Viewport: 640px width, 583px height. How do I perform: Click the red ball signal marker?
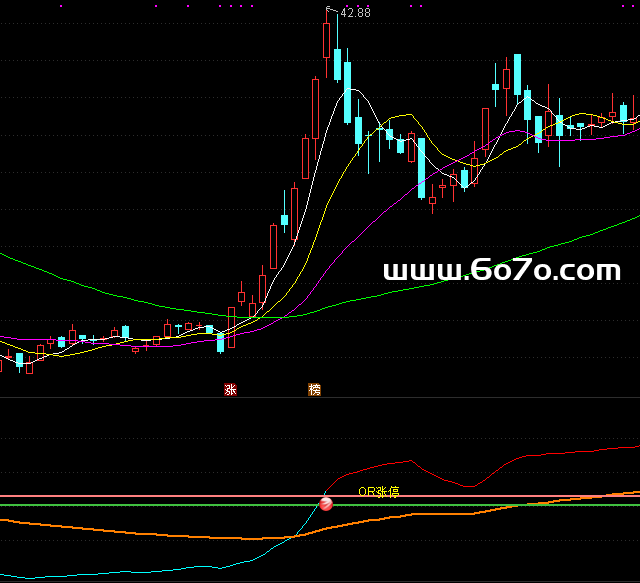(326, 503)
